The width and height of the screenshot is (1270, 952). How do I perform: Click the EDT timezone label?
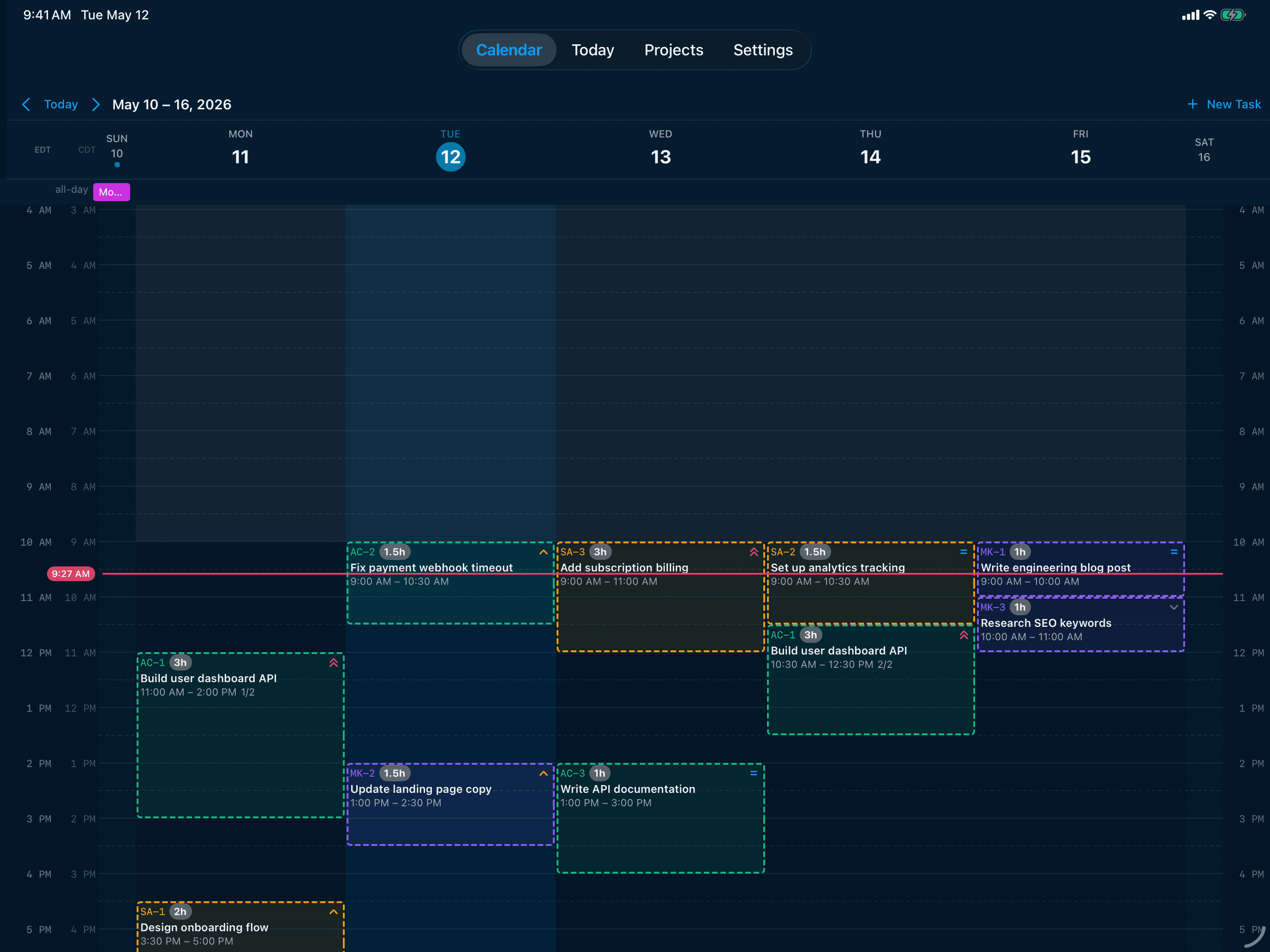tap(42, 150)
